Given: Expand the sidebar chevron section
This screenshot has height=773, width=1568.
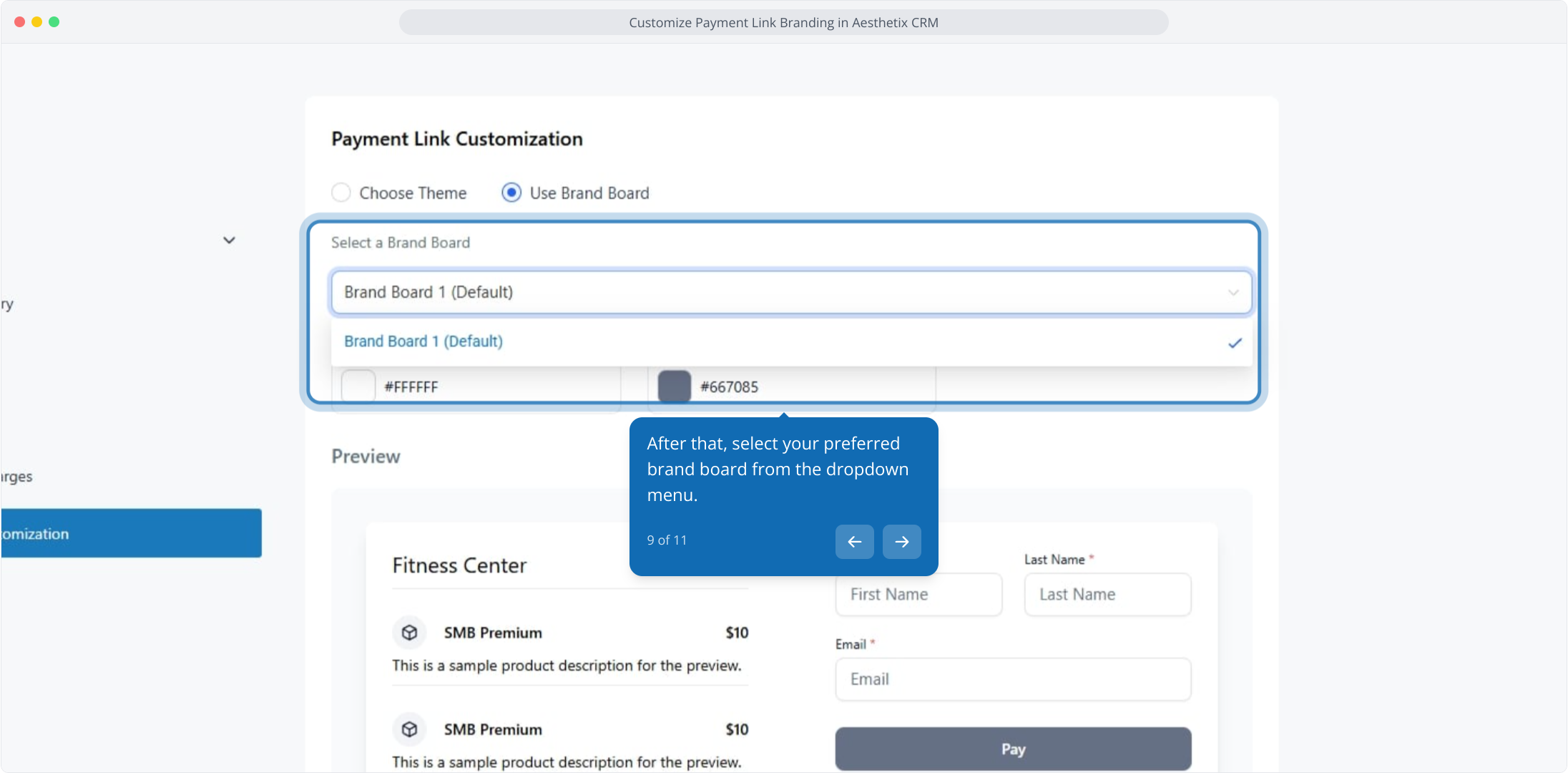Looking at the screenshot, I should click(x=229, y=240).
